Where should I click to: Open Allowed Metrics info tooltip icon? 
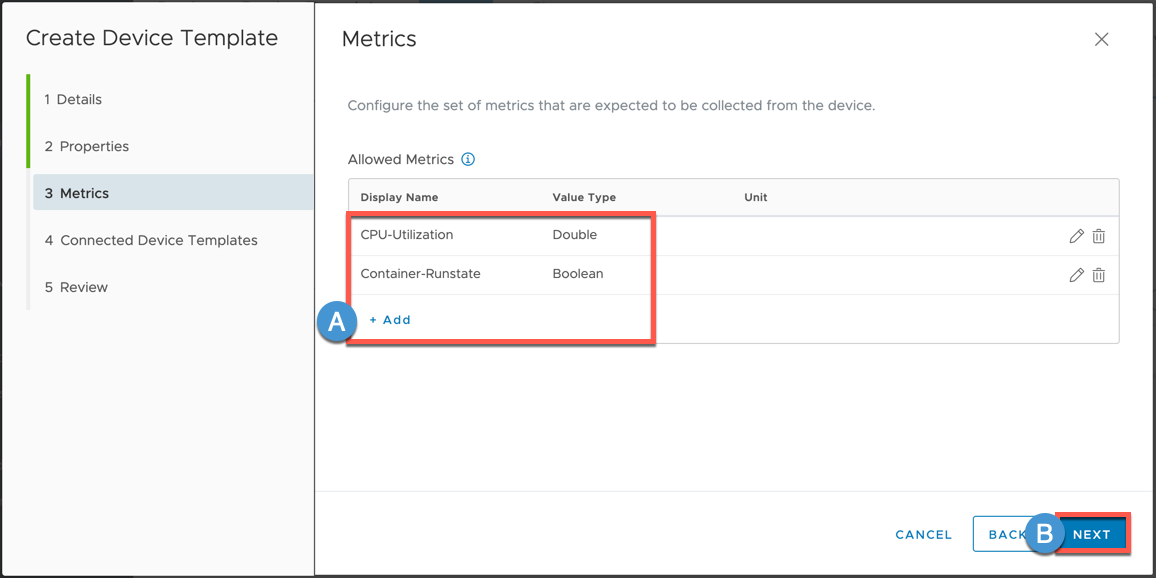tap(468, 159)
